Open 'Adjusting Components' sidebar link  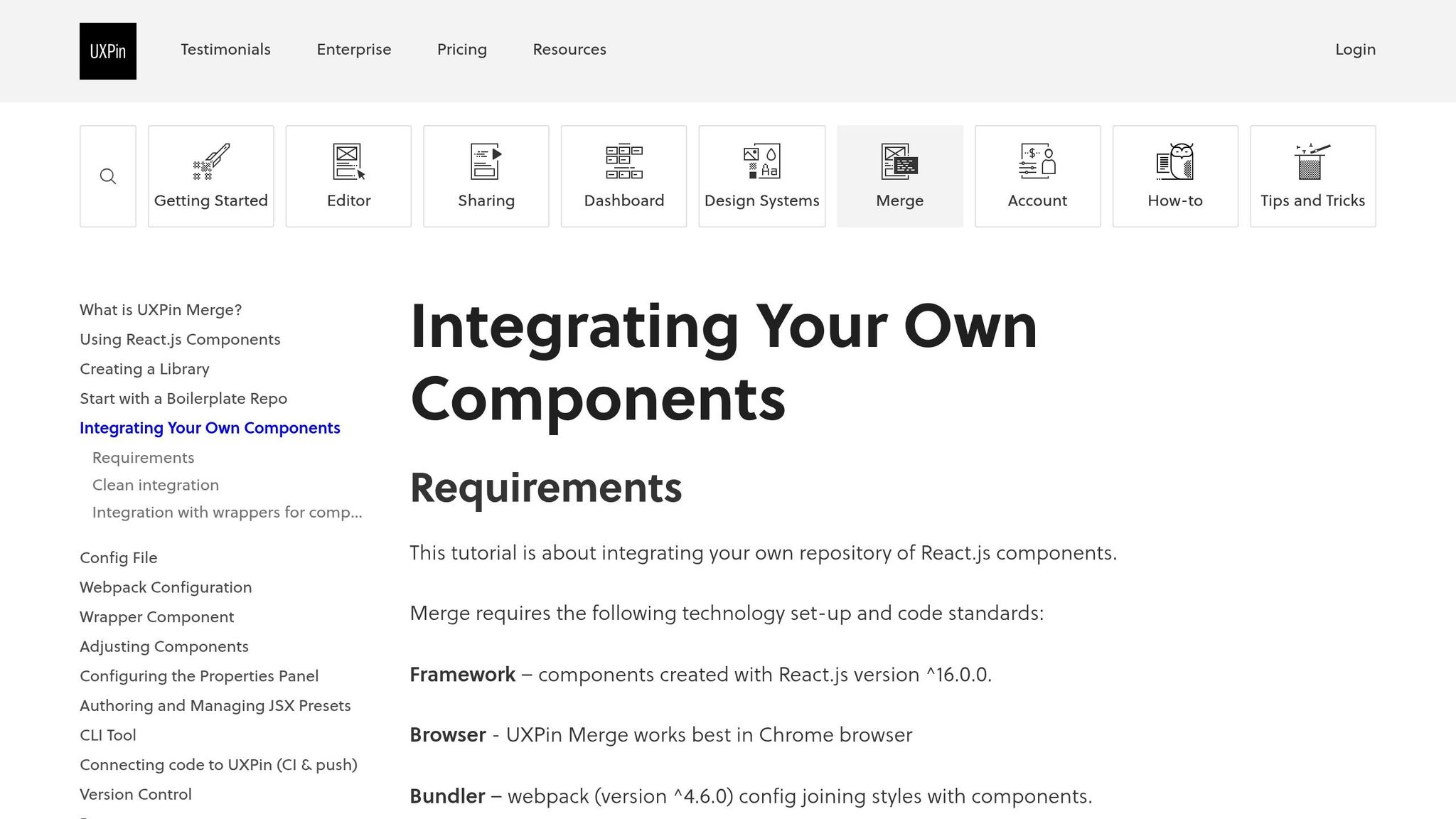(164, 646)
